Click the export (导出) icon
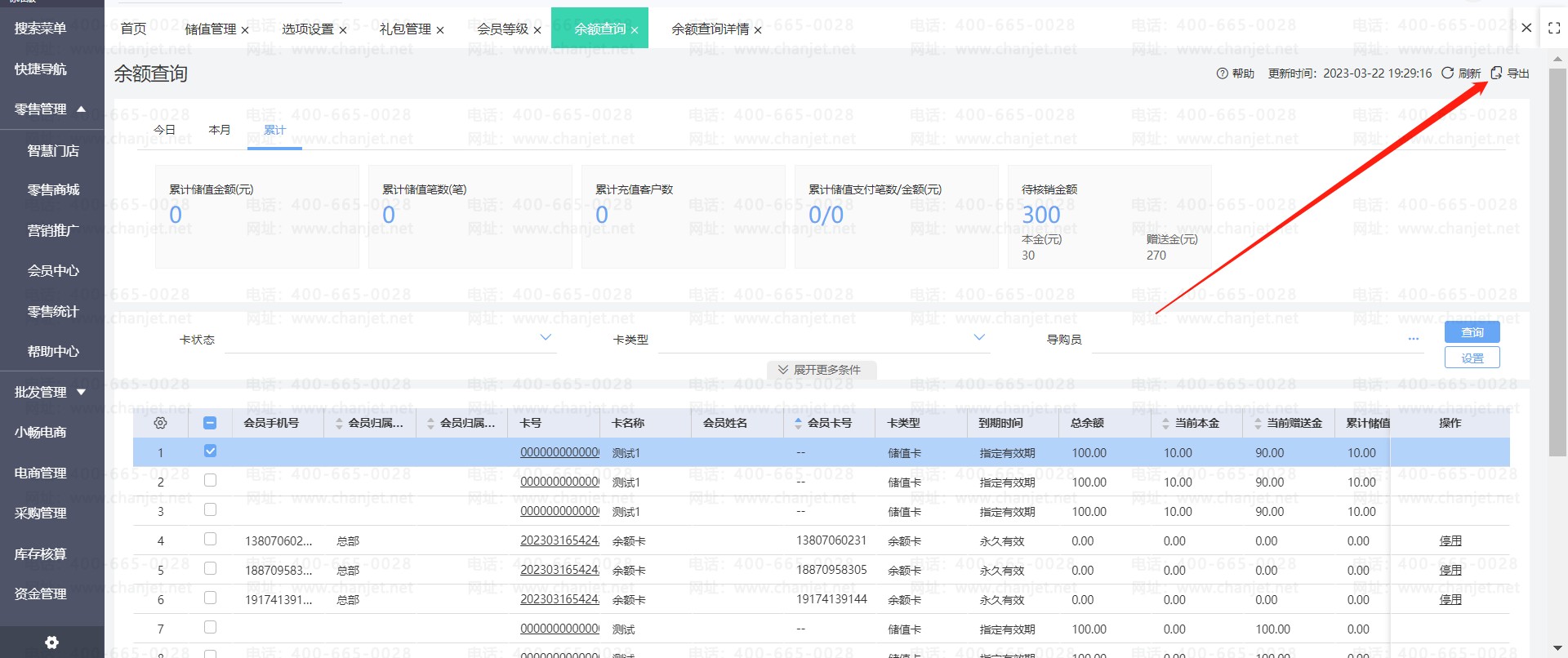This screenshot has height=658, width=1568. tap(1496, 73)
